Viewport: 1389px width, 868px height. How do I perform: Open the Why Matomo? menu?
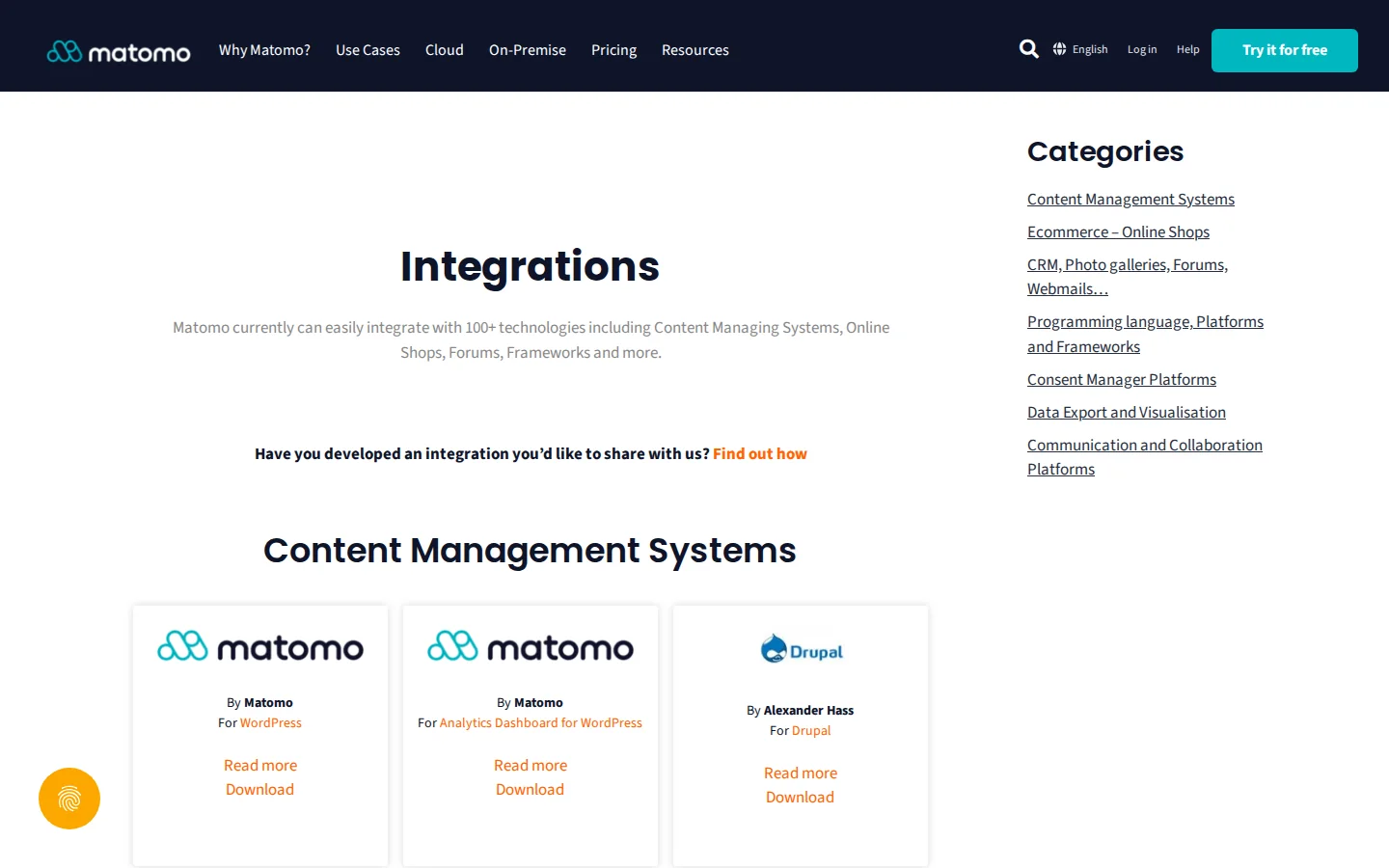[x=264, y=50]
